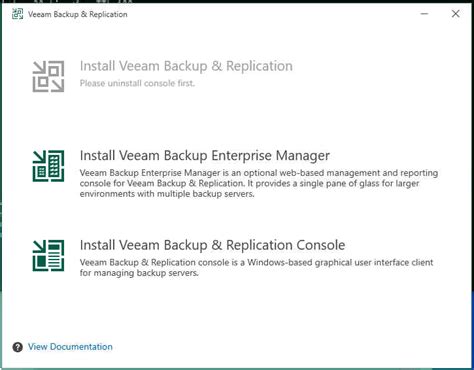The image size is (474, 370).
Task: Click the Replication Console install icon
Action: tap(48, 256)
